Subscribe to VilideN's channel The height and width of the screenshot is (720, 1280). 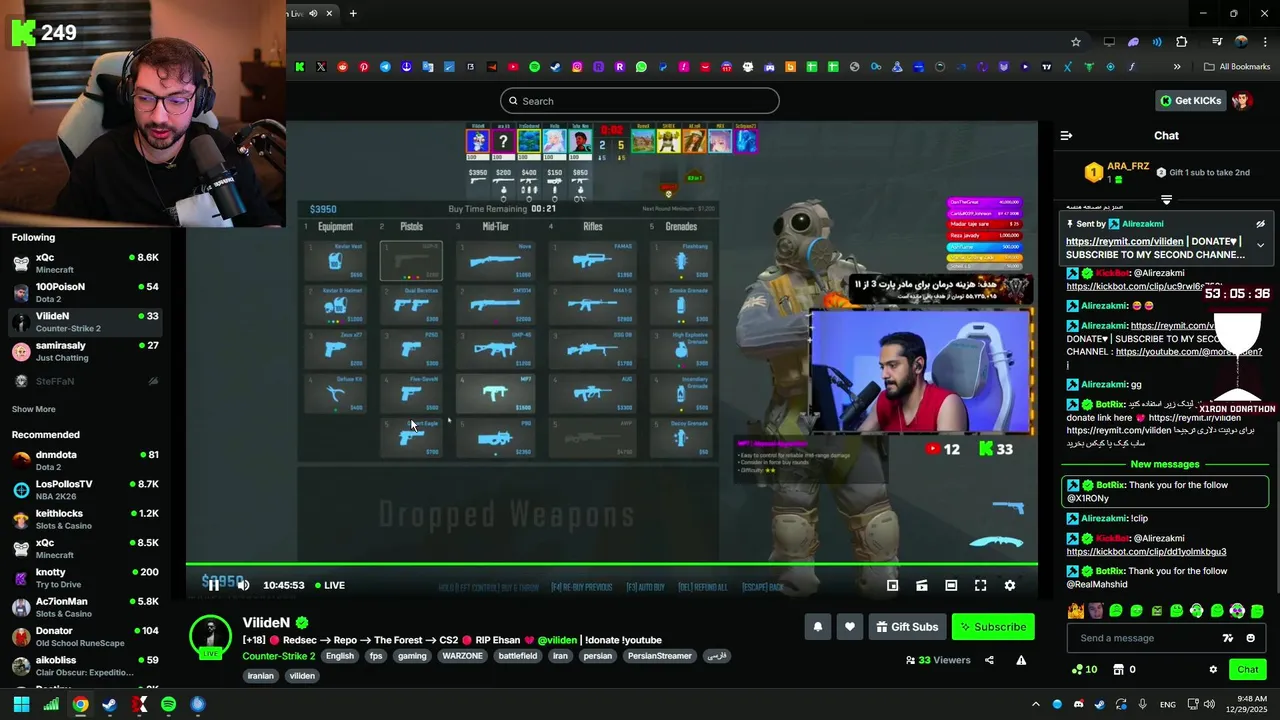click(x=993, y=627)
